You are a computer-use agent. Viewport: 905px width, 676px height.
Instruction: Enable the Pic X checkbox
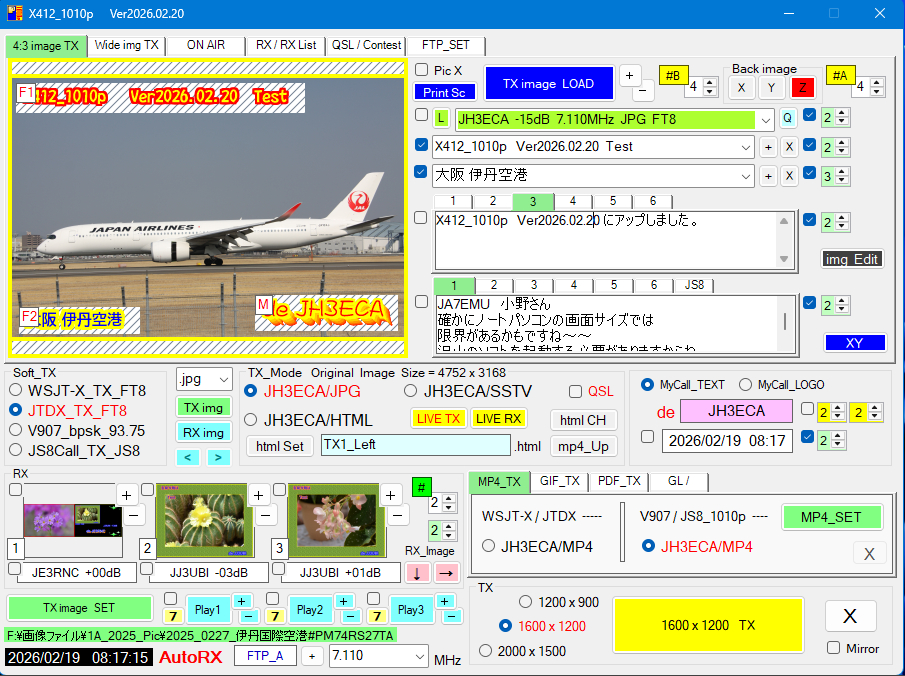click(x=421, y=70)
